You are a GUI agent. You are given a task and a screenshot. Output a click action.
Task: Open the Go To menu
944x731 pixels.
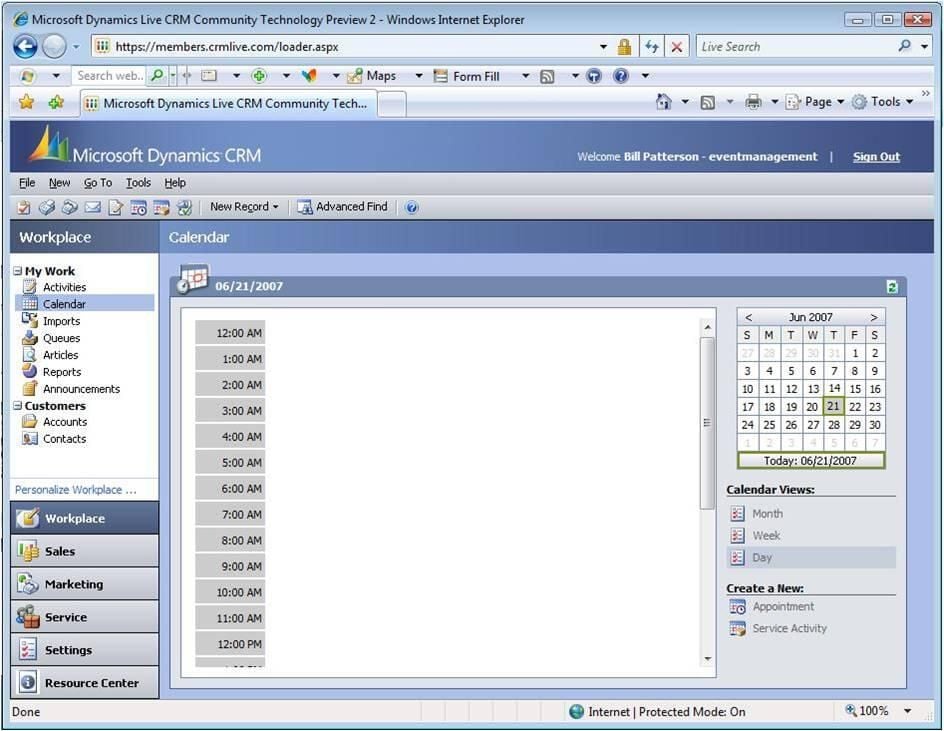[x=98, y=182]
